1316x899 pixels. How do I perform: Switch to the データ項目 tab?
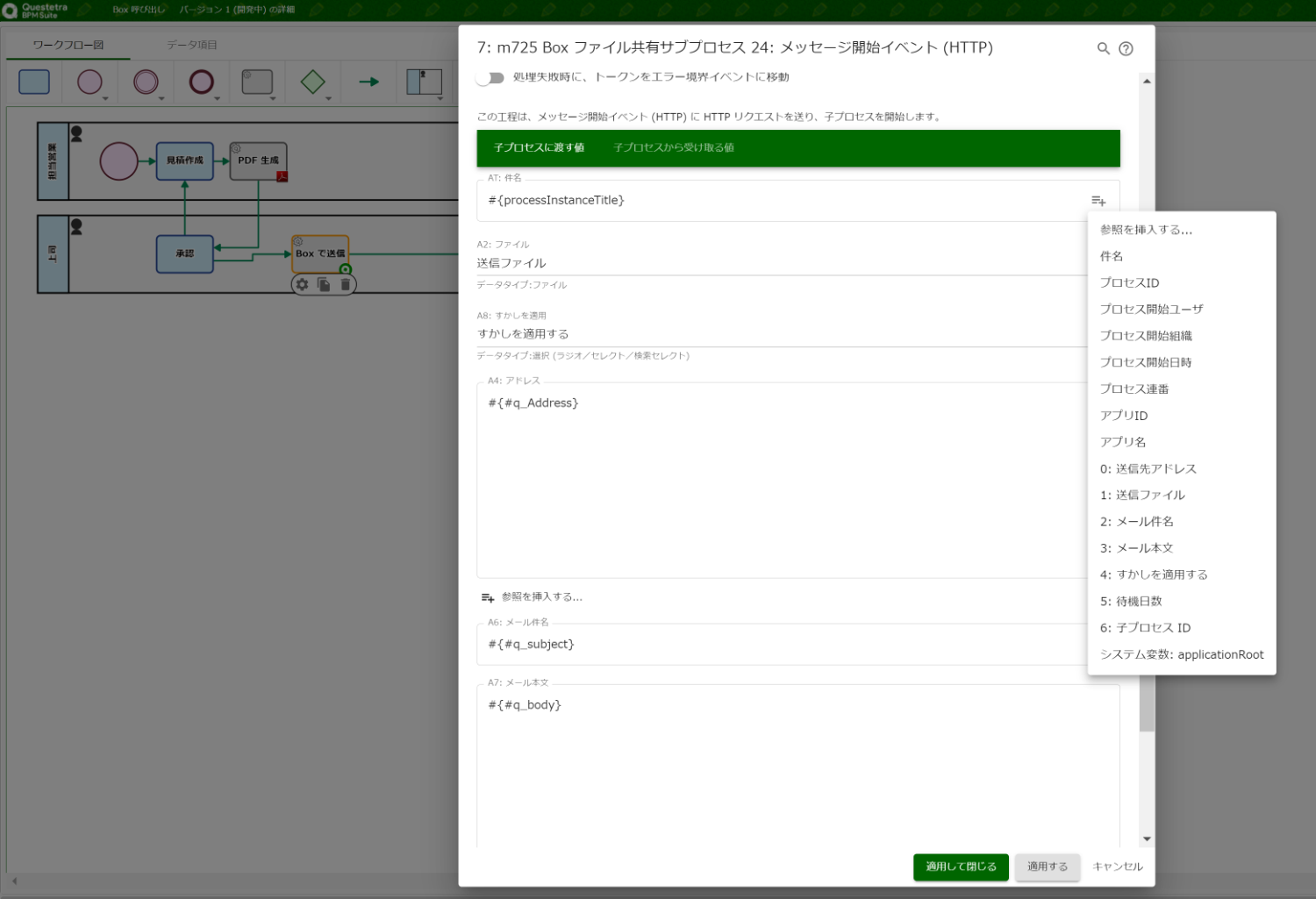[x=192, y=44]
